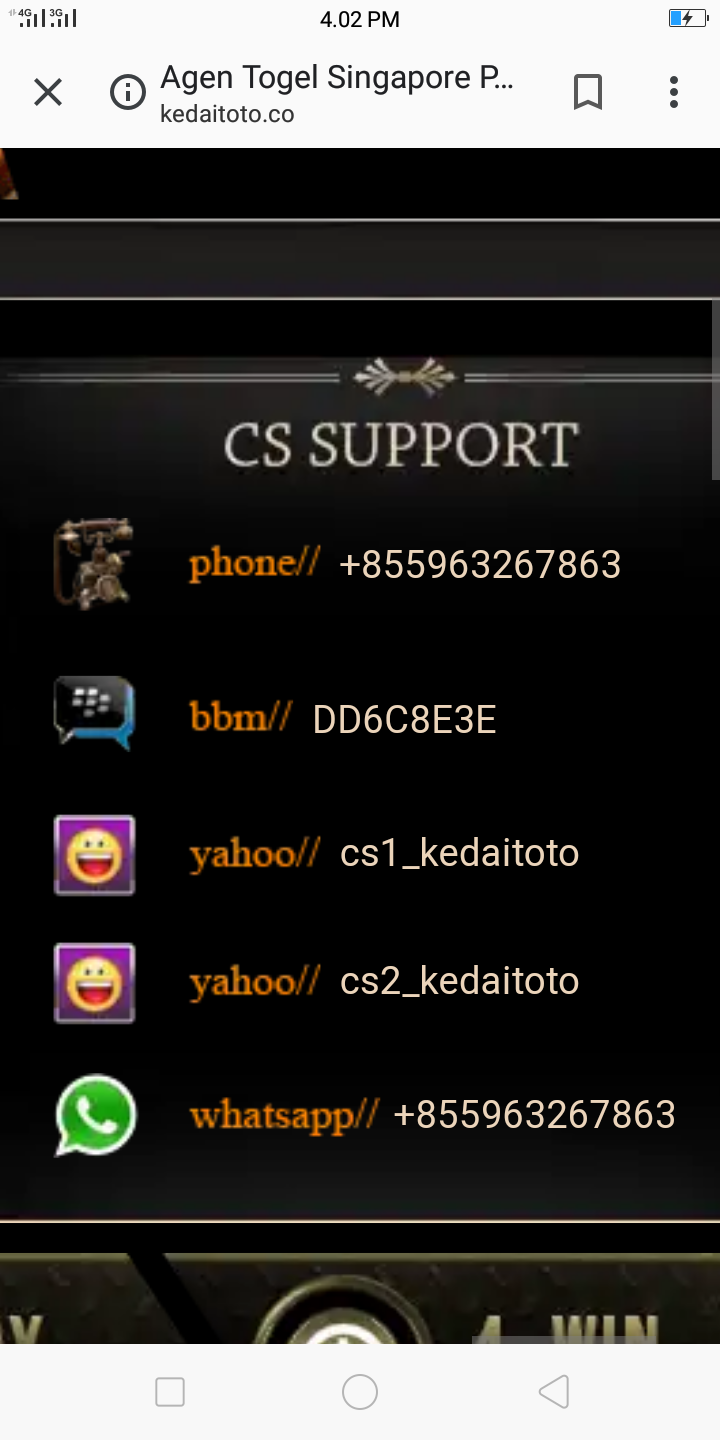Tap the antique telephone icon
Viewport: 720px width, 1440px height.
[93, 563]
